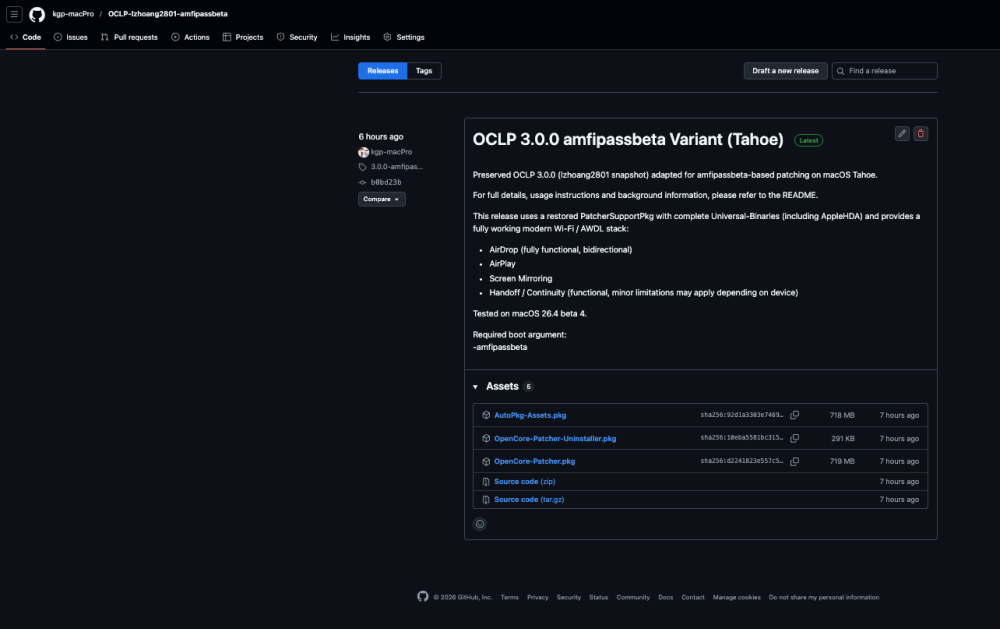Open the 3.0.0-amfipas... tag link
1000x629 pixels.
[x=397, y=167]
